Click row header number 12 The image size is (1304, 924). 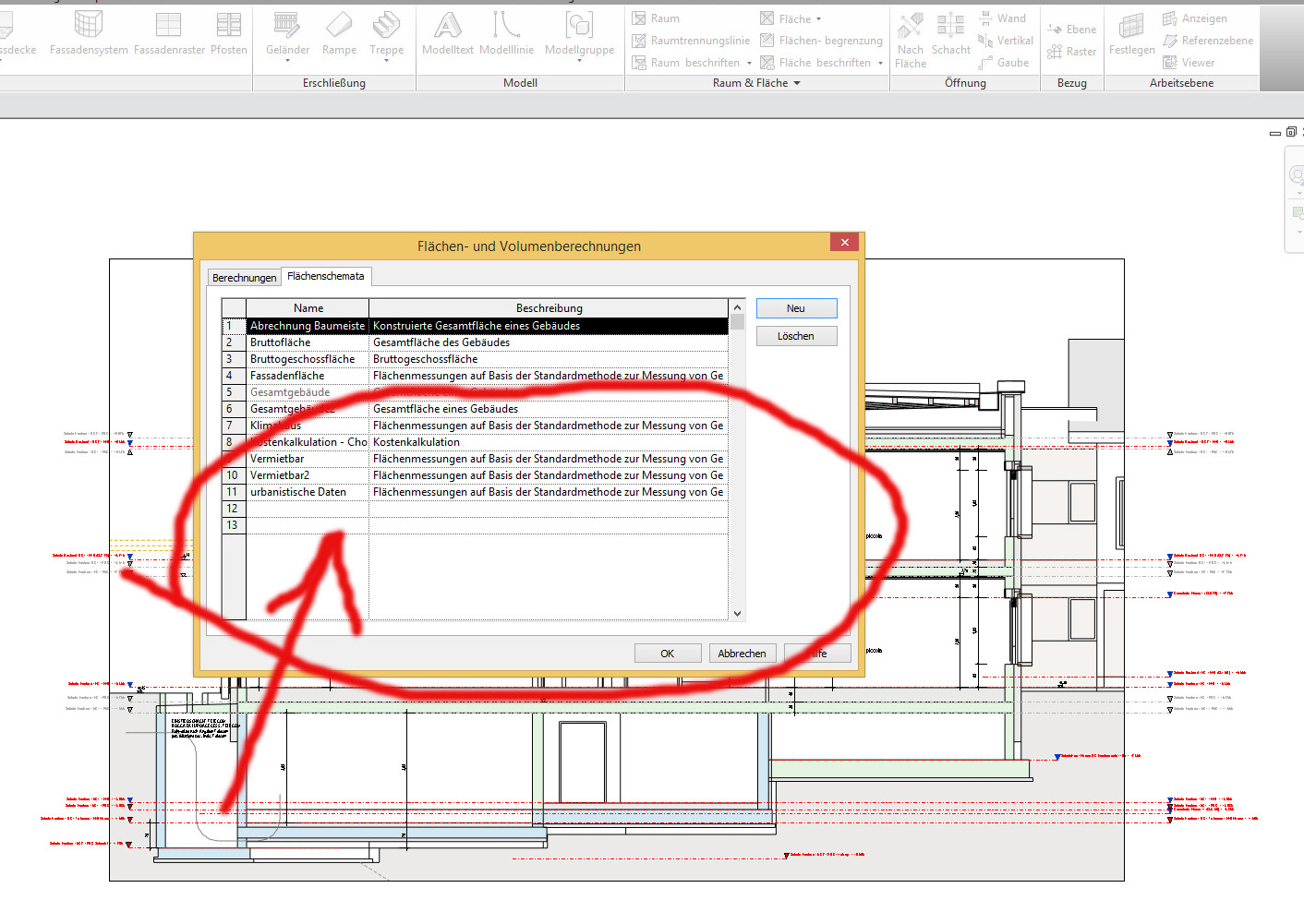point(234,509)
